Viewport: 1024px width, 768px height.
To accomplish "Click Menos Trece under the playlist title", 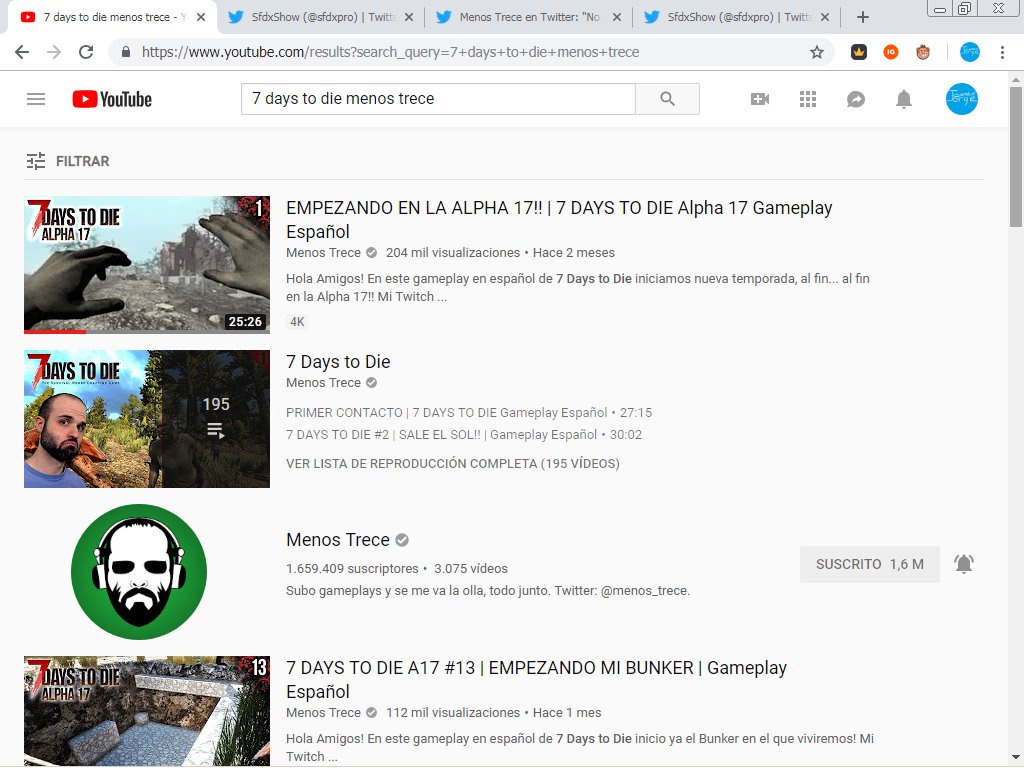I will click(x=323, y=383).
